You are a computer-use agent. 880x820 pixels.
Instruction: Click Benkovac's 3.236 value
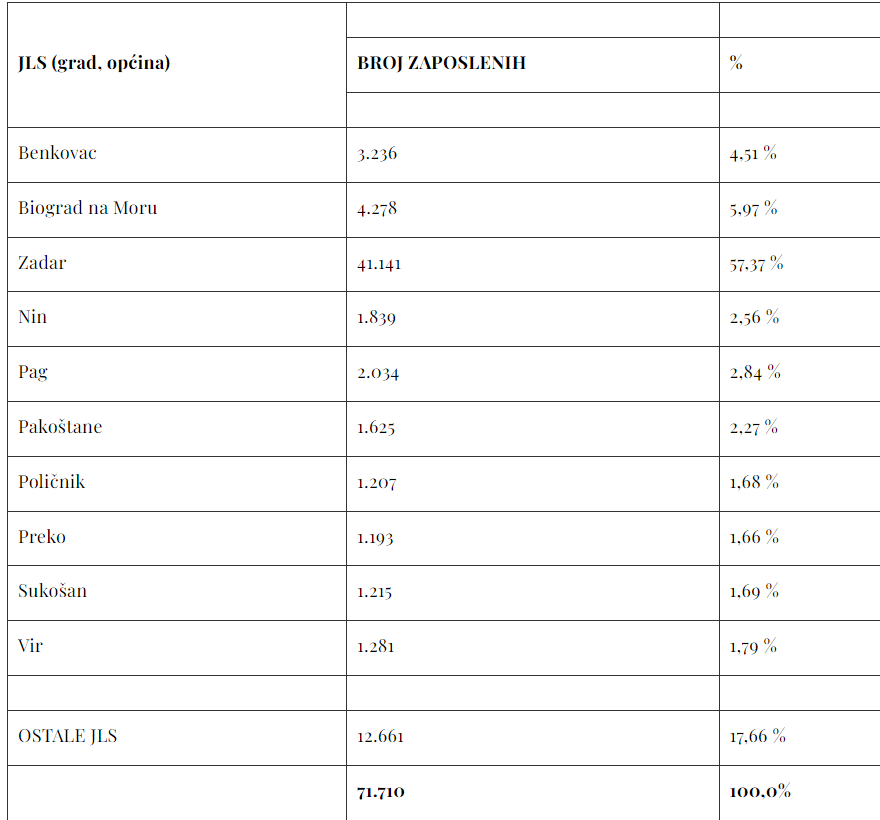click(x=377, y=154)
